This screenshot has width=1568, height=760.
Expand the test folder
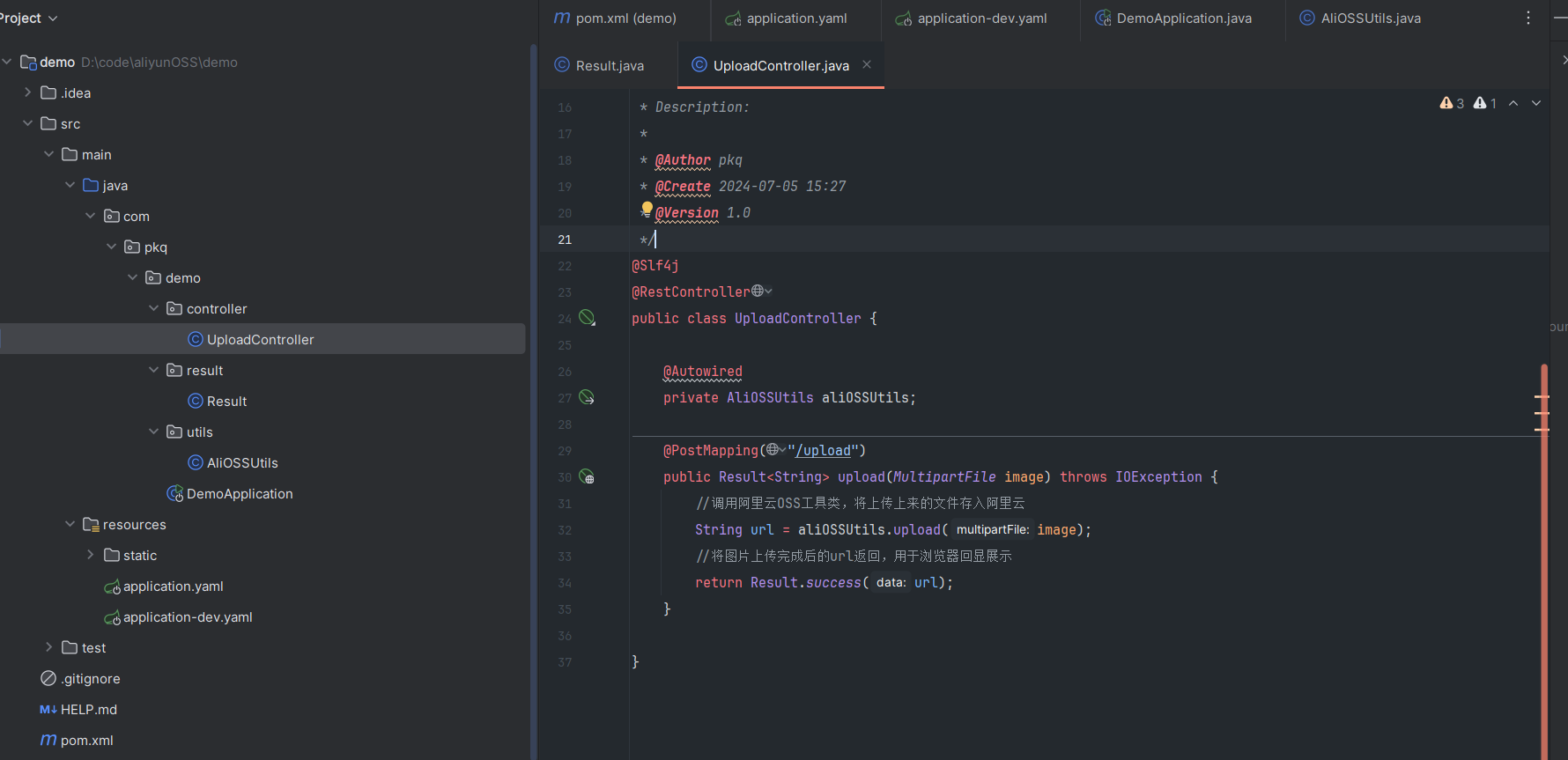click(49, 647)
